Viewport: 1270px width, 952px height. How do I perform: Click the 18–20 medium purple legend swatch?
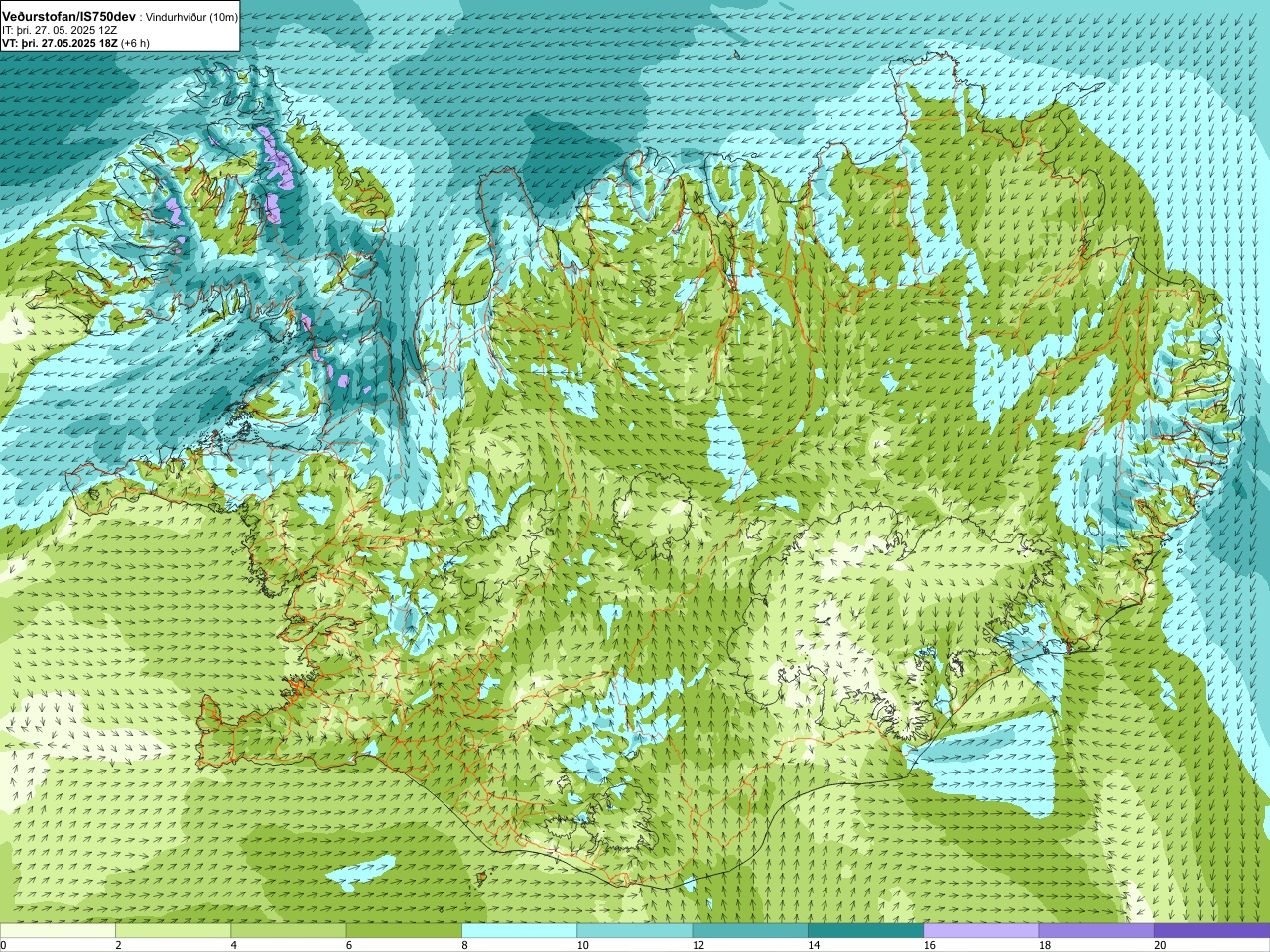1096,930
